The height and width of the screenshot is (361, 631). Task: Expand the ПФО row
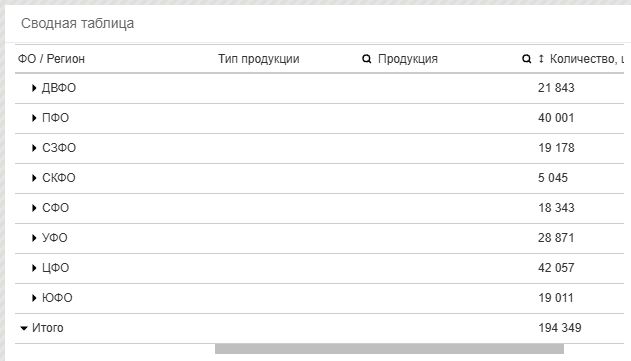pos(34,118)
